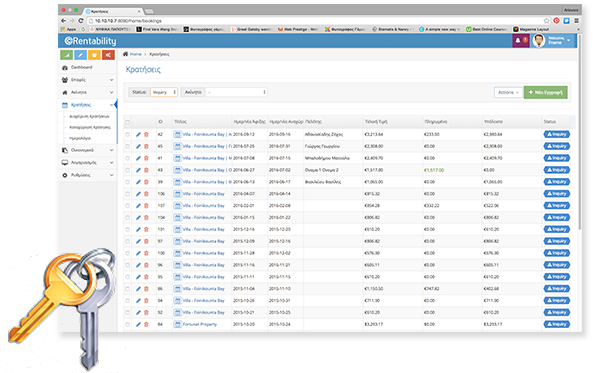Screen dimensions: 594x373
Task: Select row checkbox for booking 45
Action: pyautogui.click(x=128, y=146)
